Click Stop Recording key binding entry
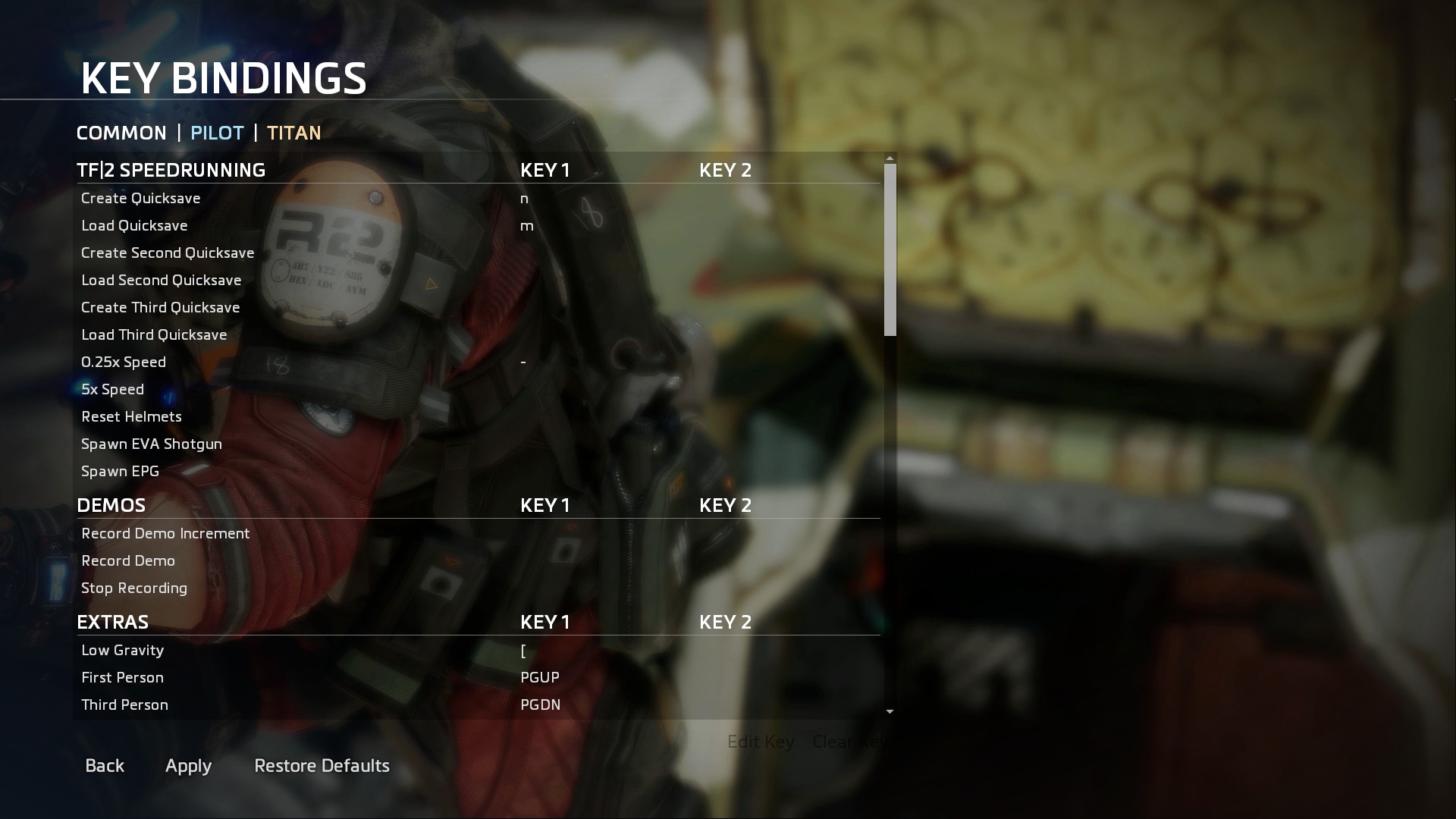The width and height of the screenshot is (1456, 819). [134, 587]
